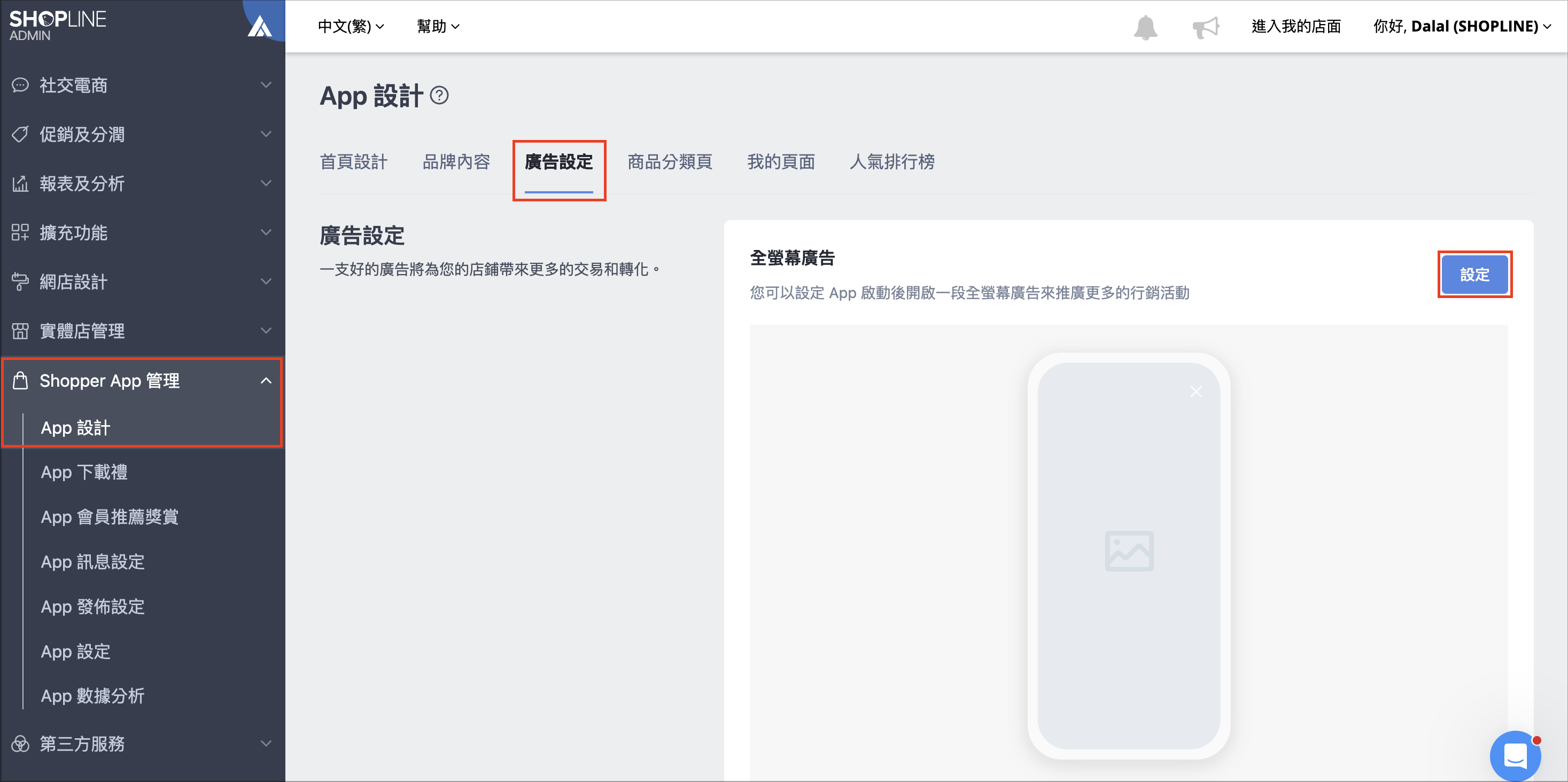Click the 第三方服務 icon
This screenshot has width=1568, height=782.
click(20, 743)
